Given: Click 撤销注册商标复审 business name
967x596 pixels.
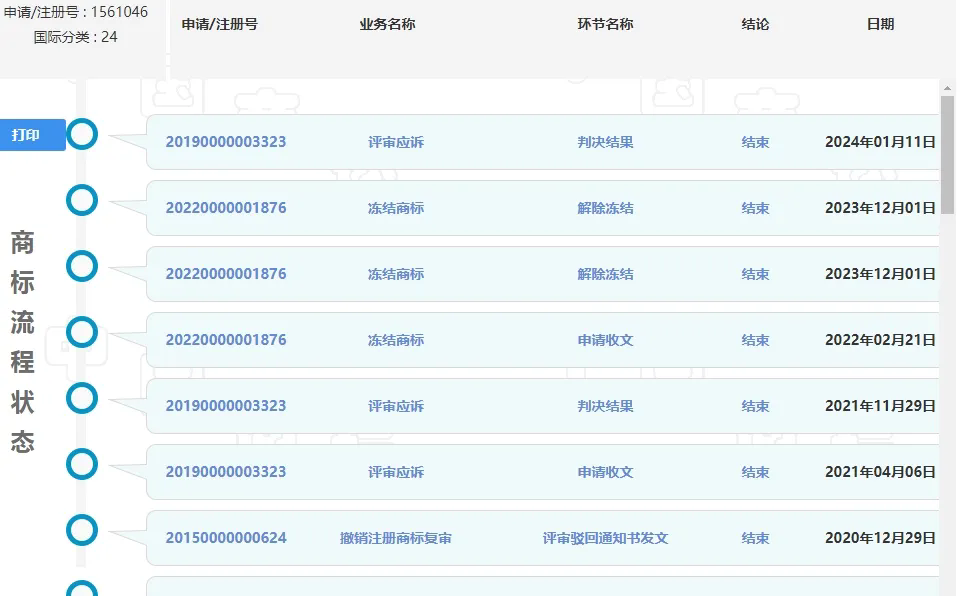Looking at the screenshot, I should 396,538.
